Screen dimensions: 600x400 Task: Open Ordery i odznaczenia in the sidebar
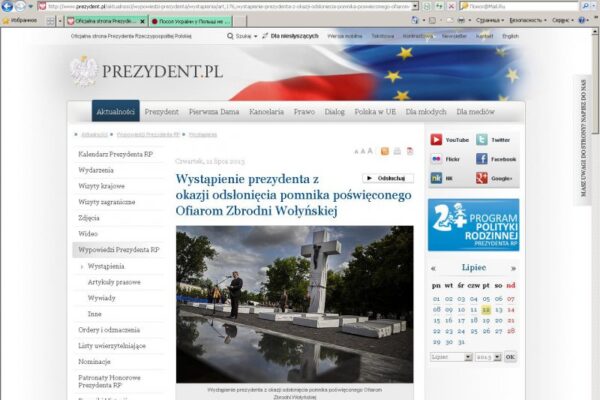coord(109,330)
